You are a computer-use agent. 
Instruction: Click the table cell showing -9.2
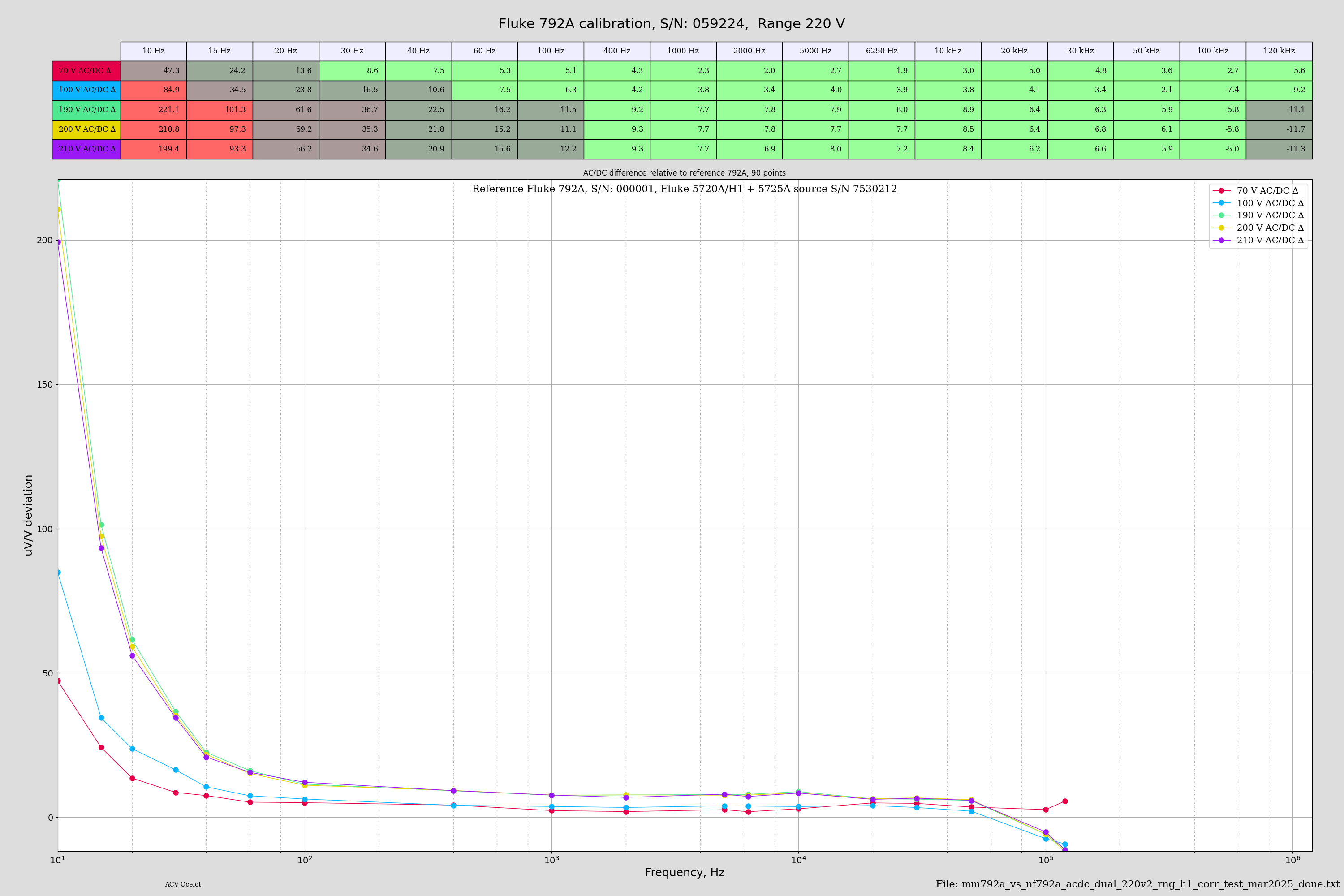pos(1279,90)
